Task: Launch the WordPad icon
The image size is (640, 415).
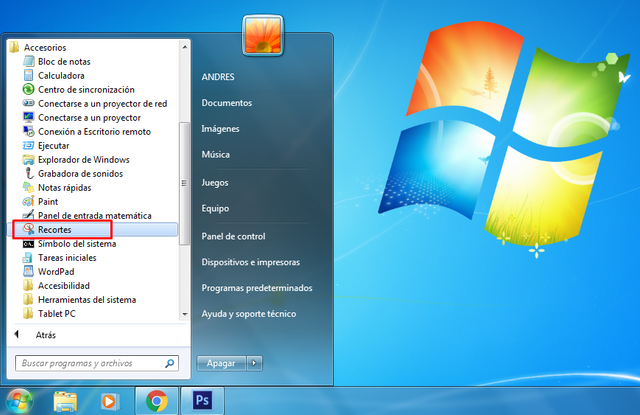Action: (29, 271)
